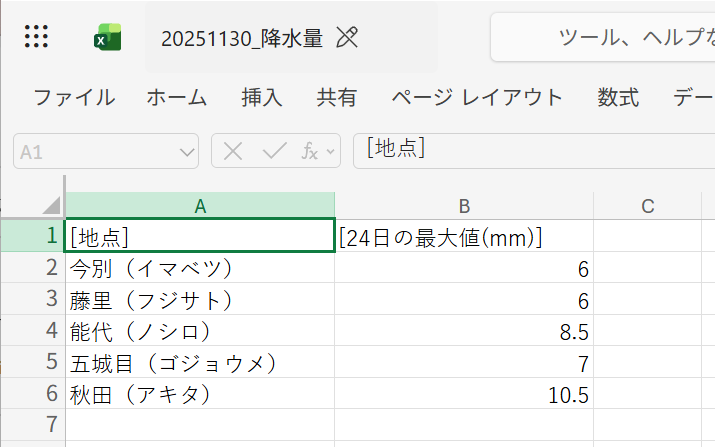
Task: Select cell with value 10.5
Action: (464, 393)
